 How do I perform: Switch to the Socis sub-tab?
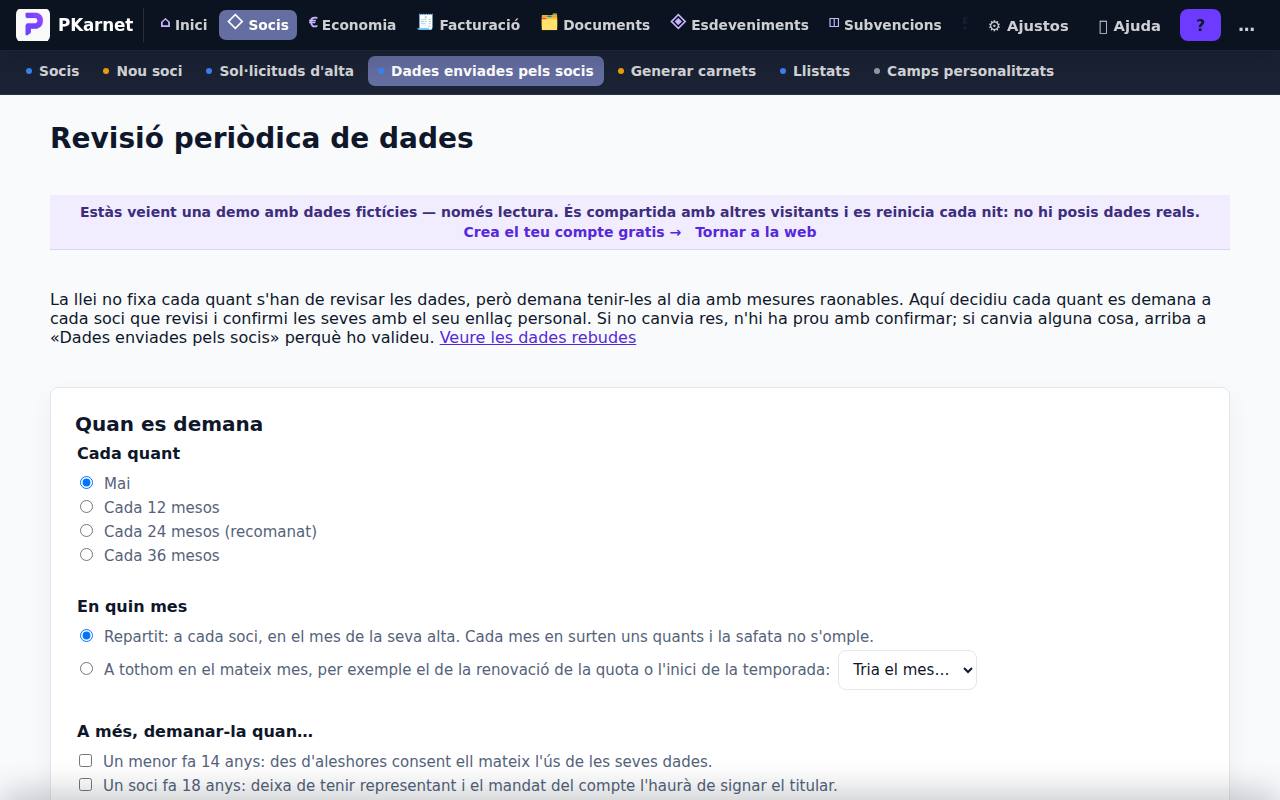tap(52, 71)
